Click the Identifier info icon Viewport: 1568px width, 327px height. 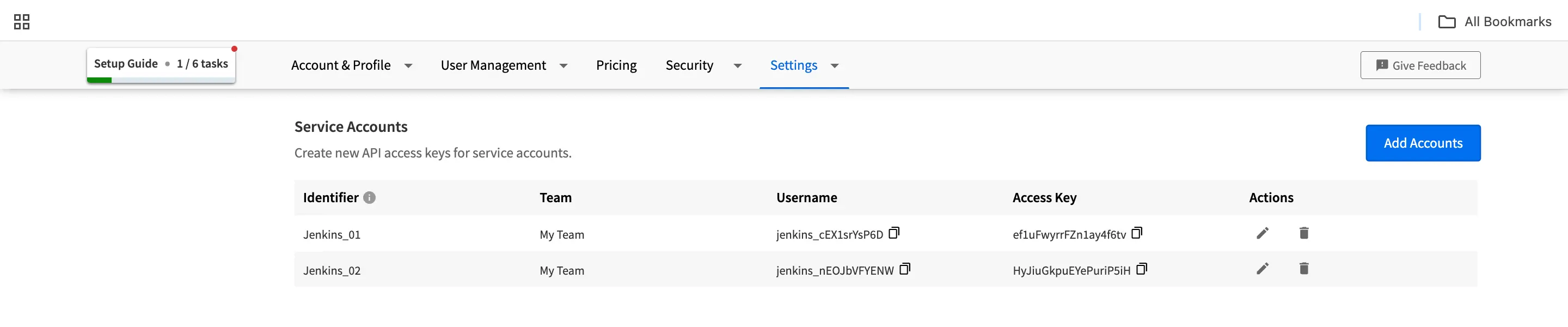click(370, 198)
